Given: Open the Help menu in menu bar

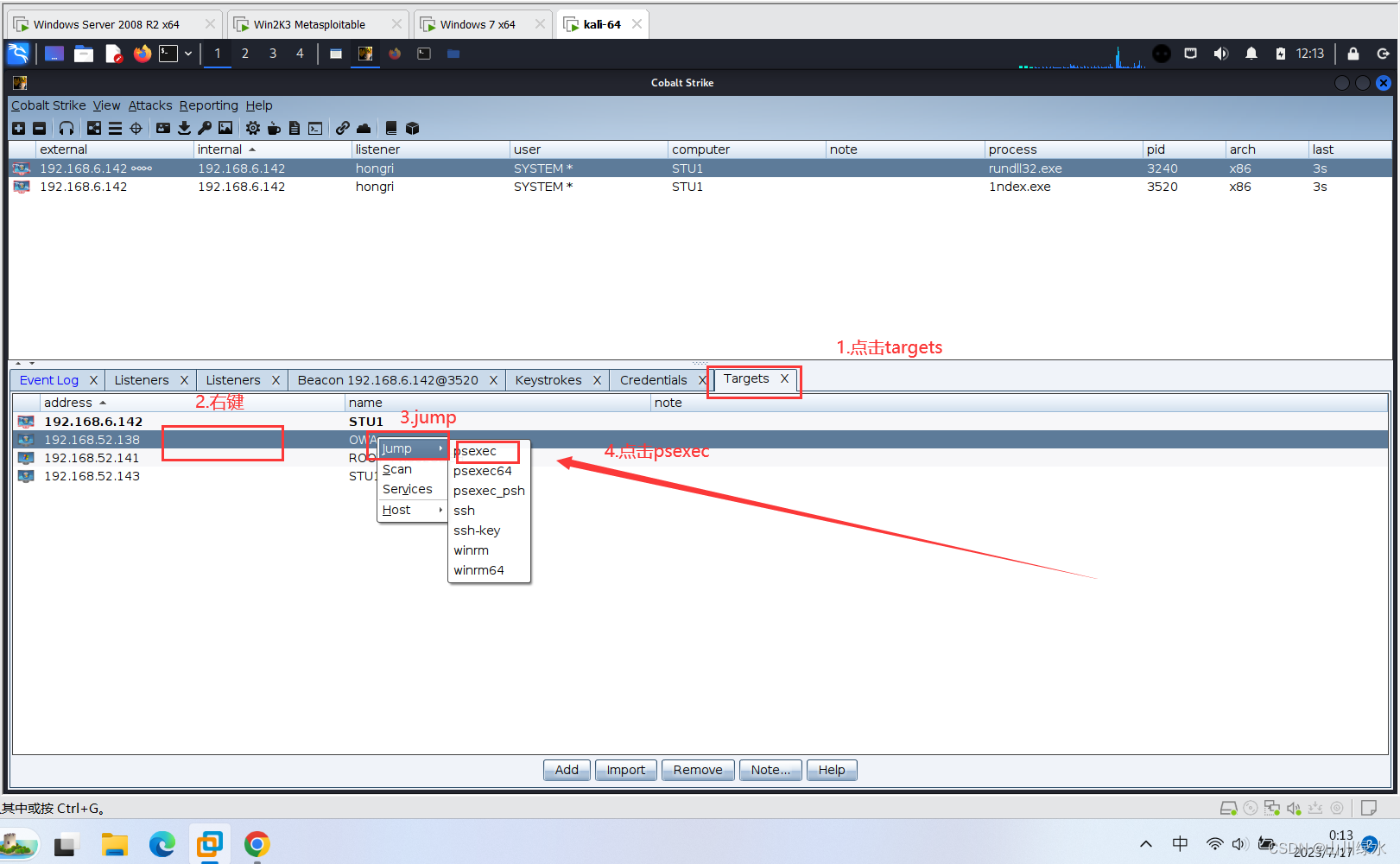Looking at the screenshot, I should 259,105.
